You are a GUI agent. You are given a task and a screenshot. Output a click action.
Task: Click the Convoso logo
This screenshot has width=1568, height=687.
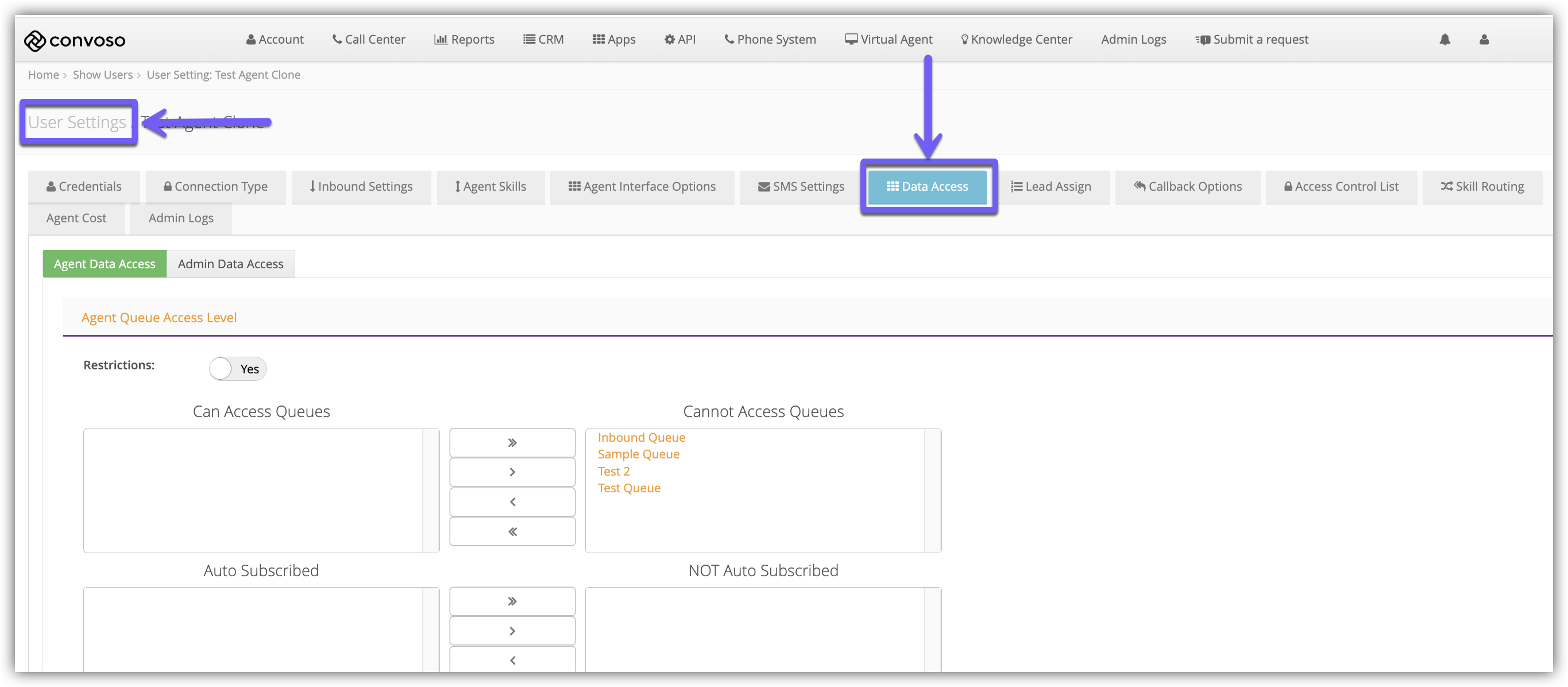[74, 40]
